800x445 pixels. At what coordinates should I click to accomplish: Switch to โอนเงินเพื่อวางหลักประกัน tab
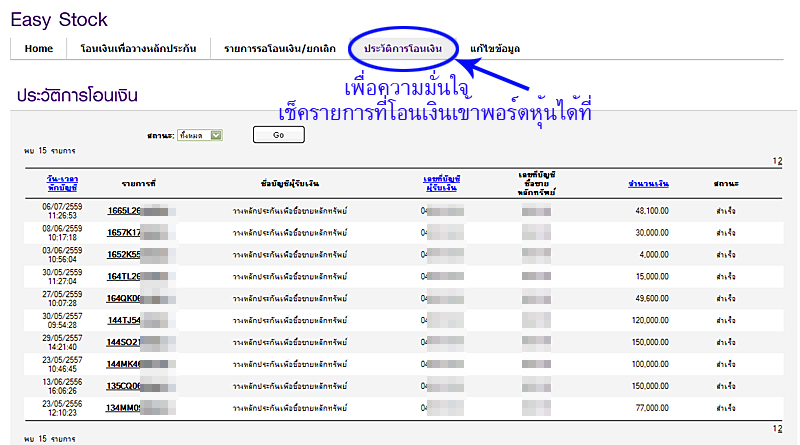coord(138,48)
